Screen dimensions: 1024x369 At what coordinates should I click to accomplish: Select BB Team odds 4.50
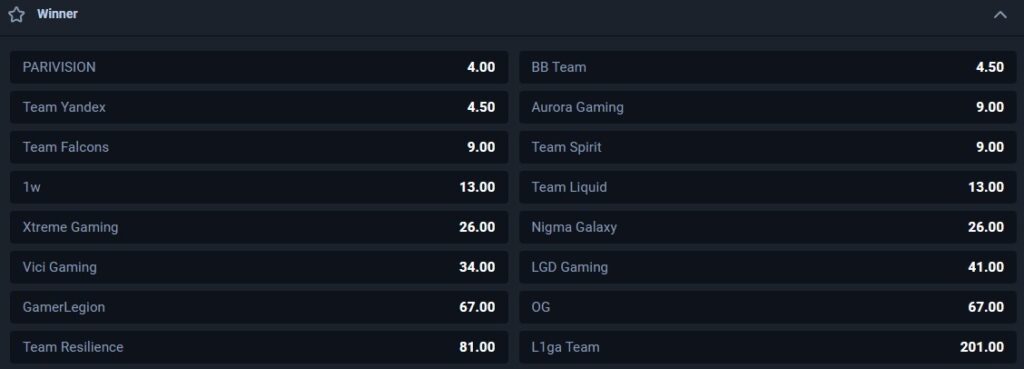(767, 67)
